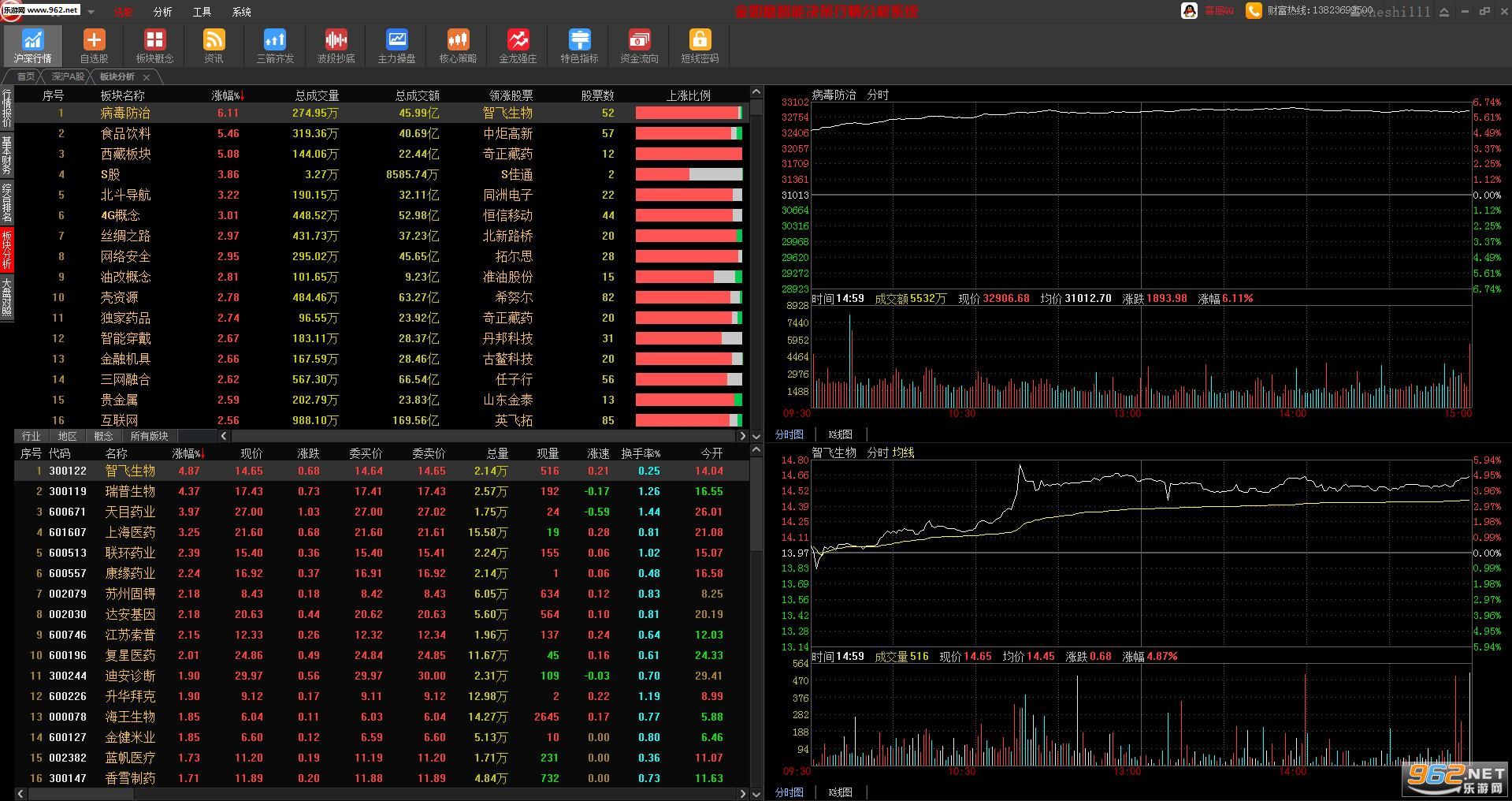Image resolution: width=1512 pixels, height=801 pixels.
Task: Sort sector table by 总成交额 column
Action: (x=417, y=95)
